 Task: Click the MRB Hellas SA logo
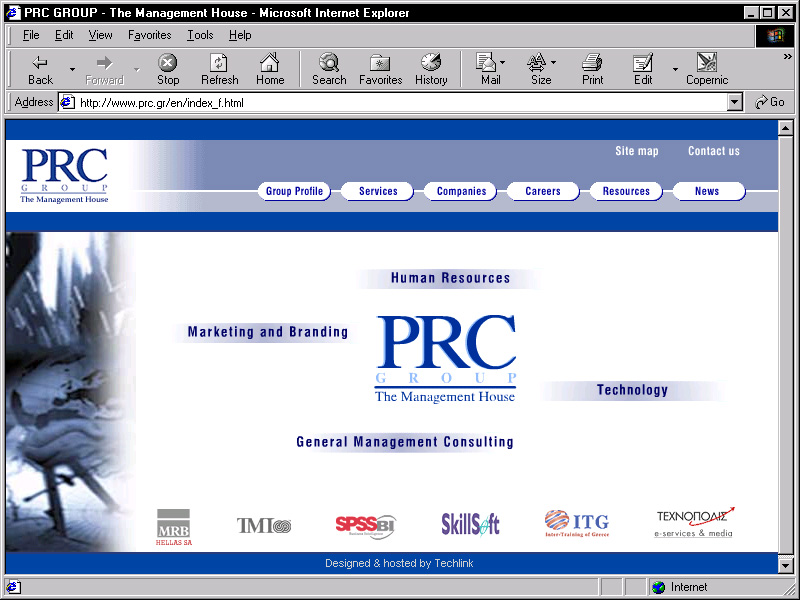pyautogui.click(x=173, y=527)
